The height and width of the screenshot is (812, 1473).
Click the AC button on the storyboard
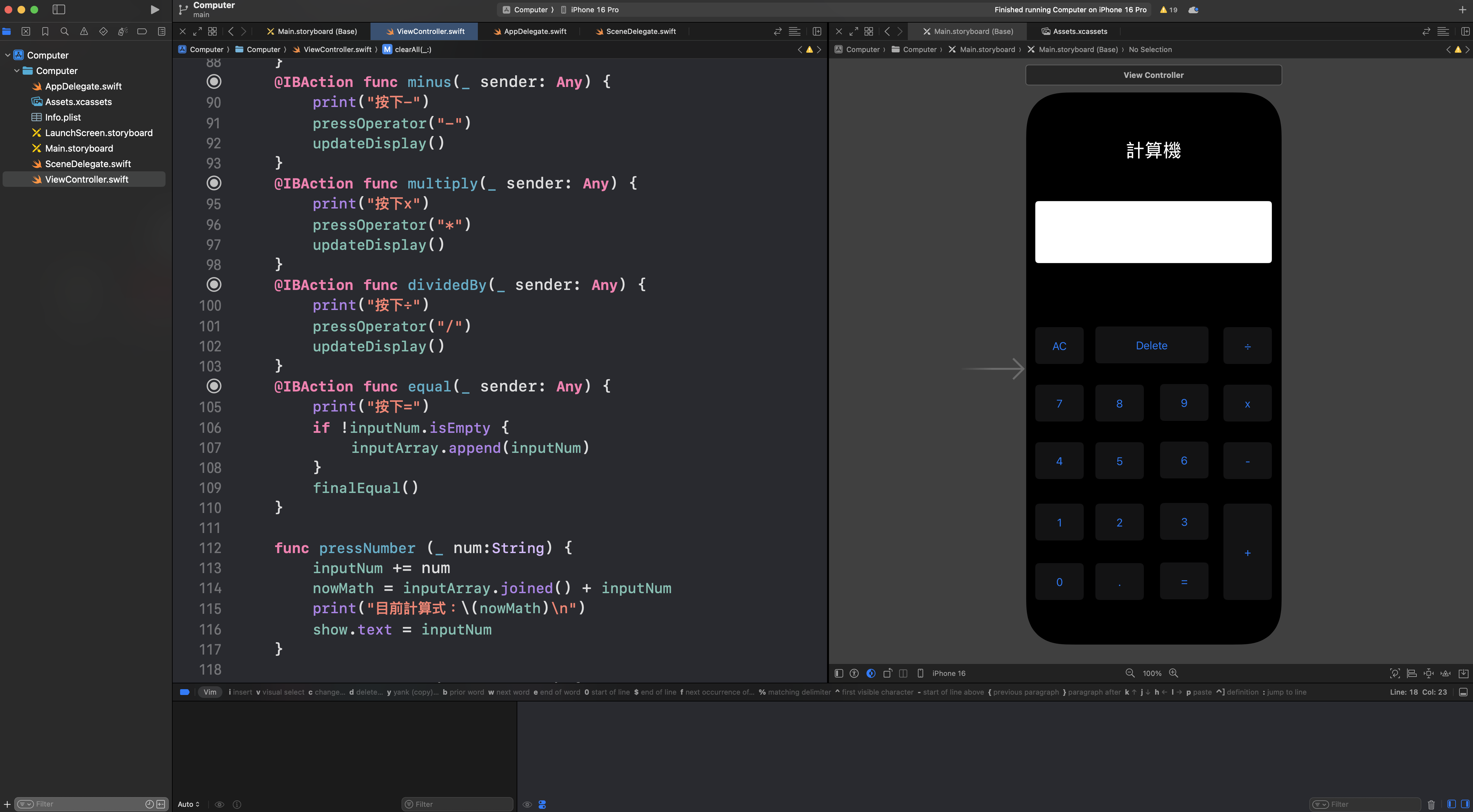coord(1059,346)
